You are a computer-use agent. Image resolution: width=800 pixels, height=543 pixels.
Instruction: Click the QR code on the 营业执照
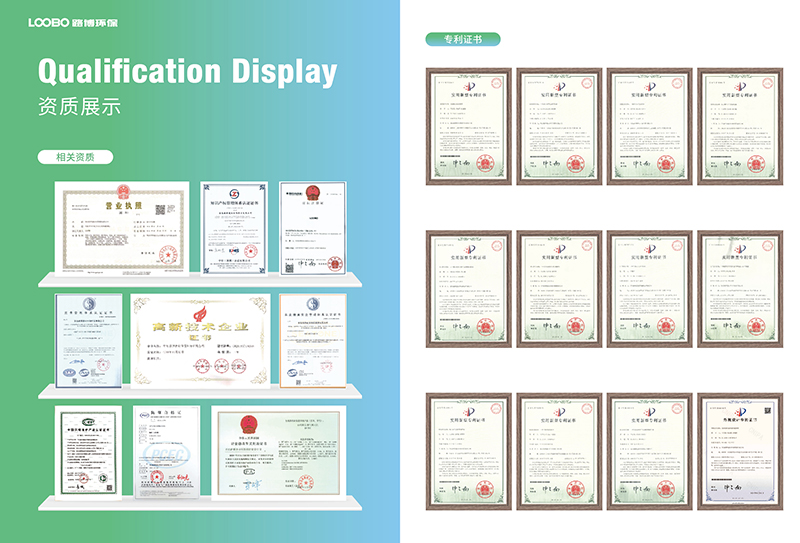160,209
